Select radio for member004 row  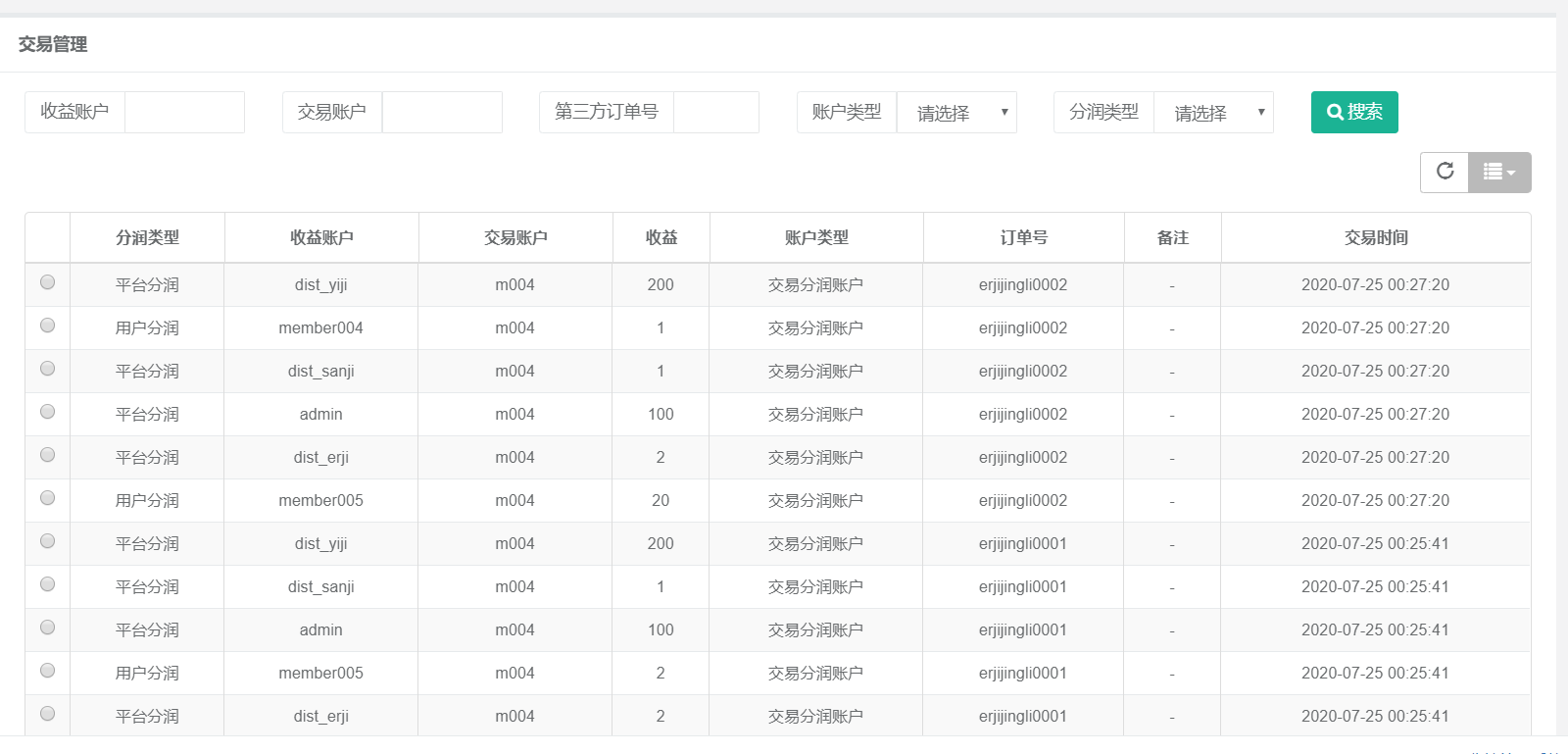[x=47, y=326]
